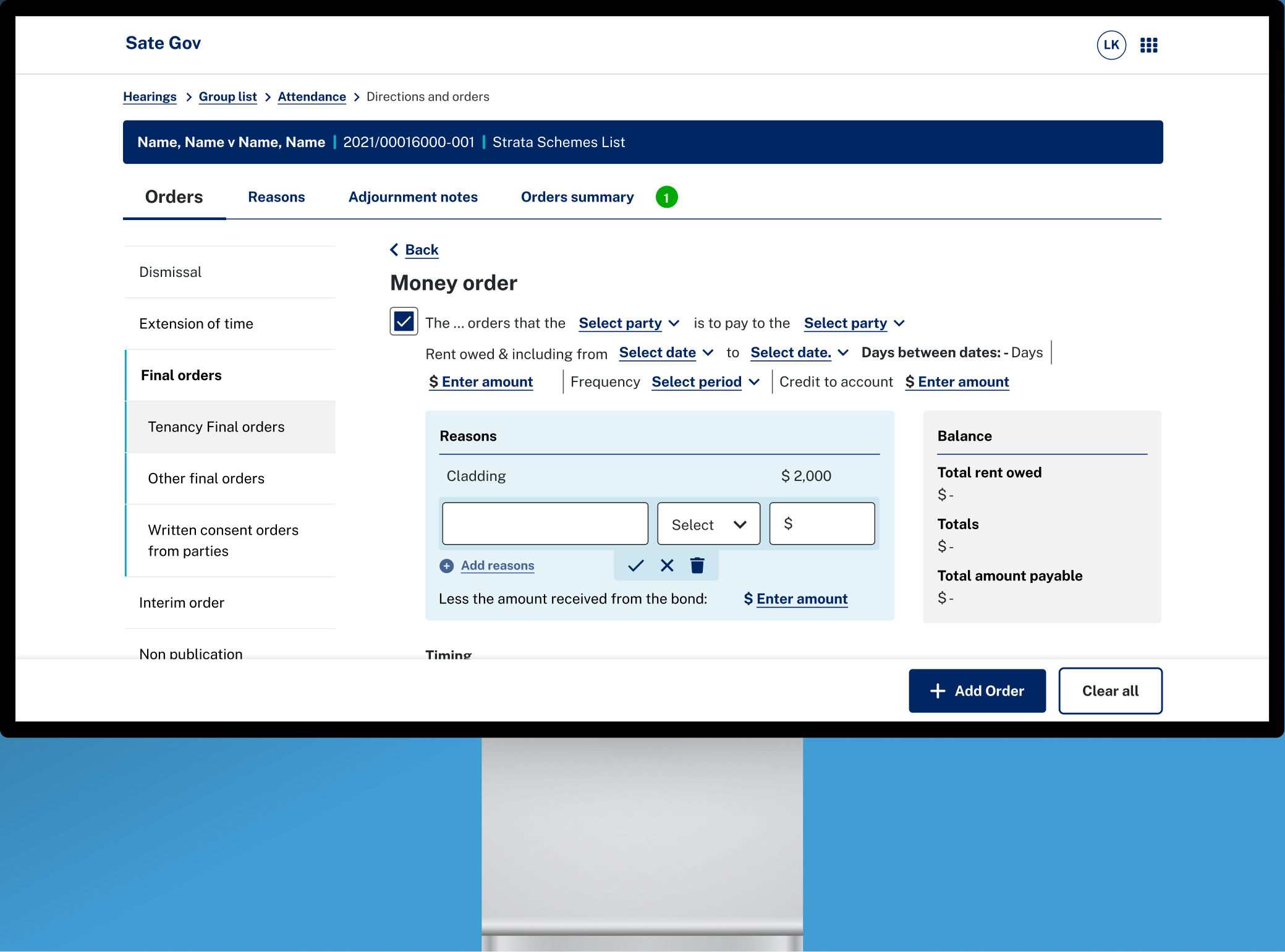Open the first Select party dropdown
Viewport: 1285px width, 952px height.
(629, 323)
